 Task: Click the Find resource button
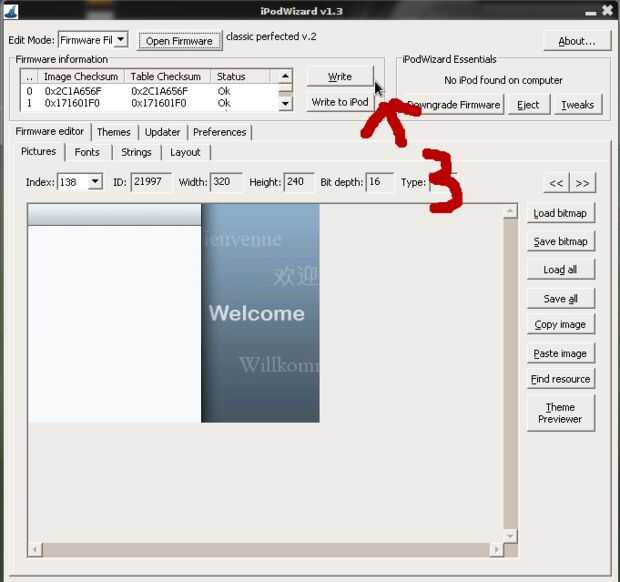click(560, 379)
